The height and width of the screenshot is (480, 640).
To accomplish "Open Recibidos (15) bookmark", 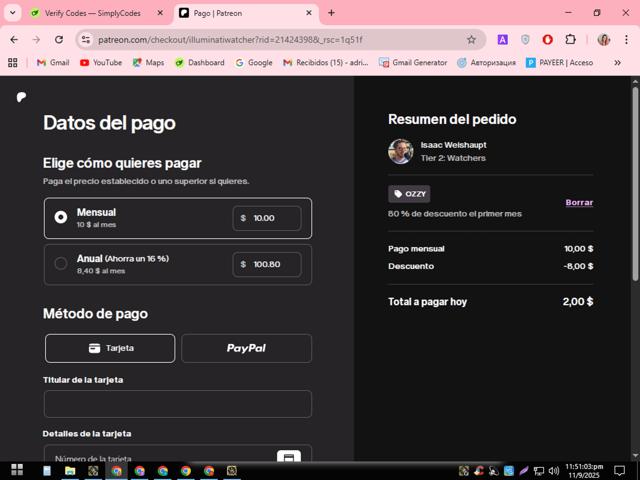I will [326, 62].
